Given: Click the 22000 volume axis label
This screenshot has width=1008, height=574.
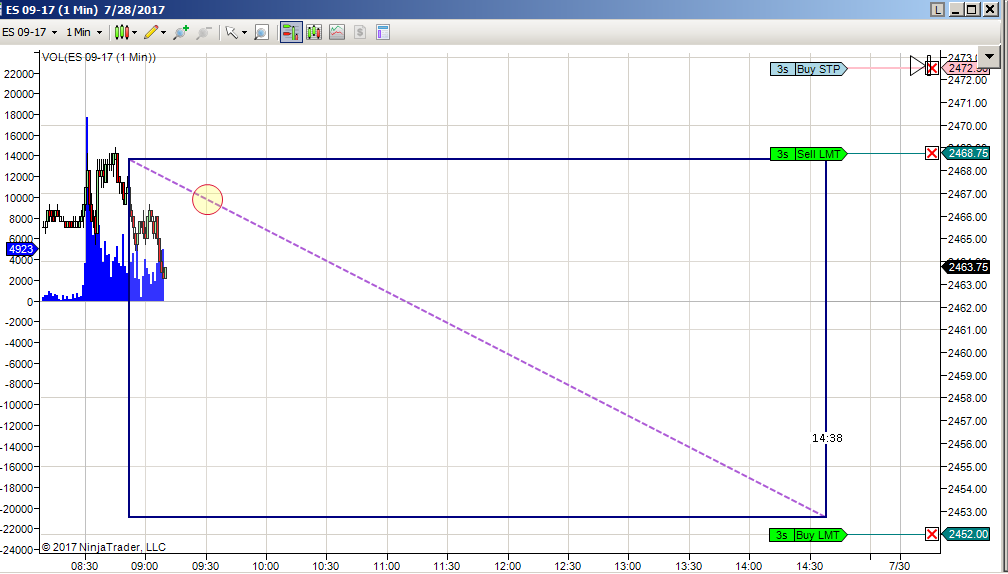Looking at the screenshot, I should coord(19,74).
